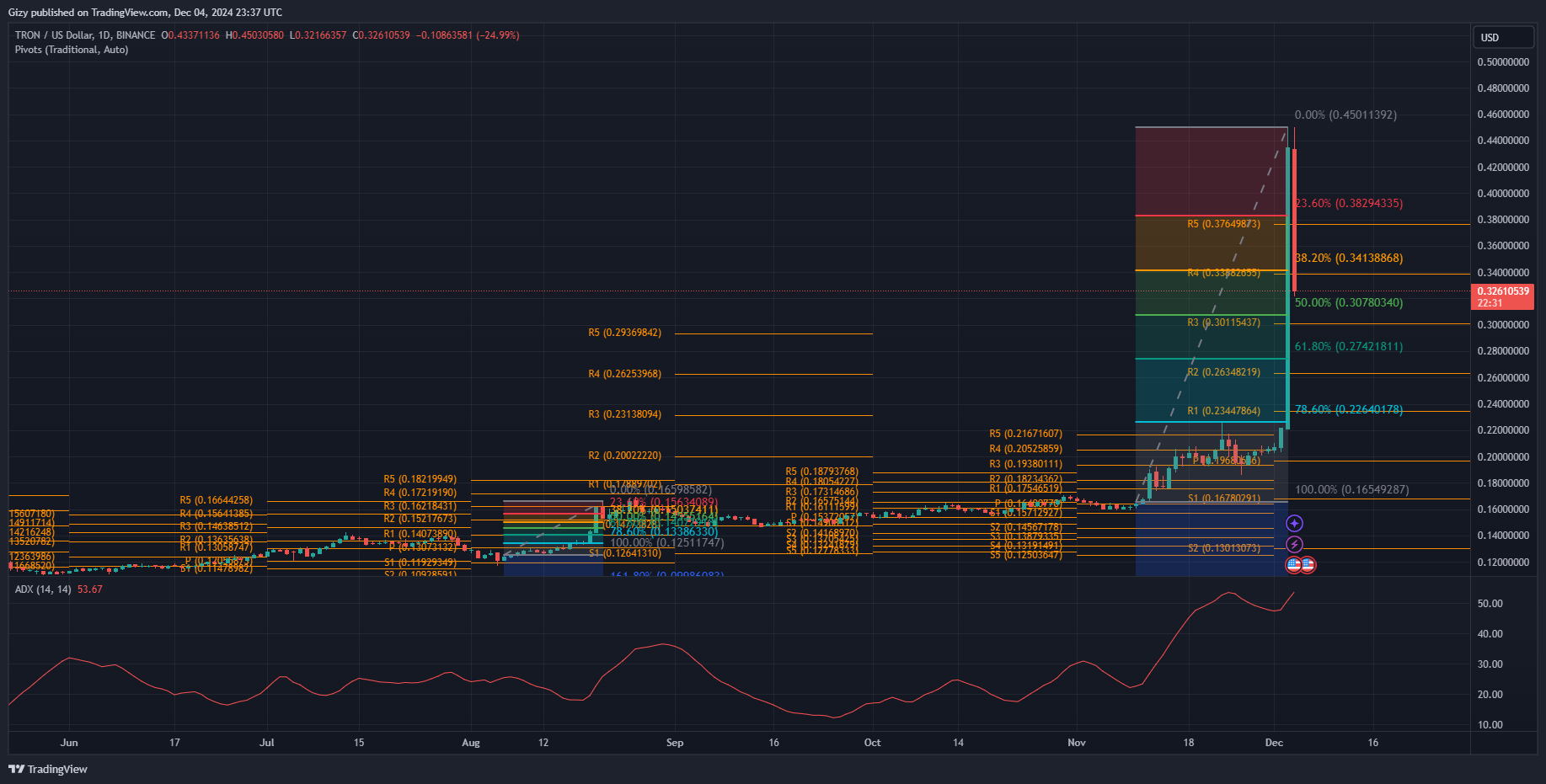Click the Fibonacci 0.00% (0.45011392) label

(x=1345, y=115)
